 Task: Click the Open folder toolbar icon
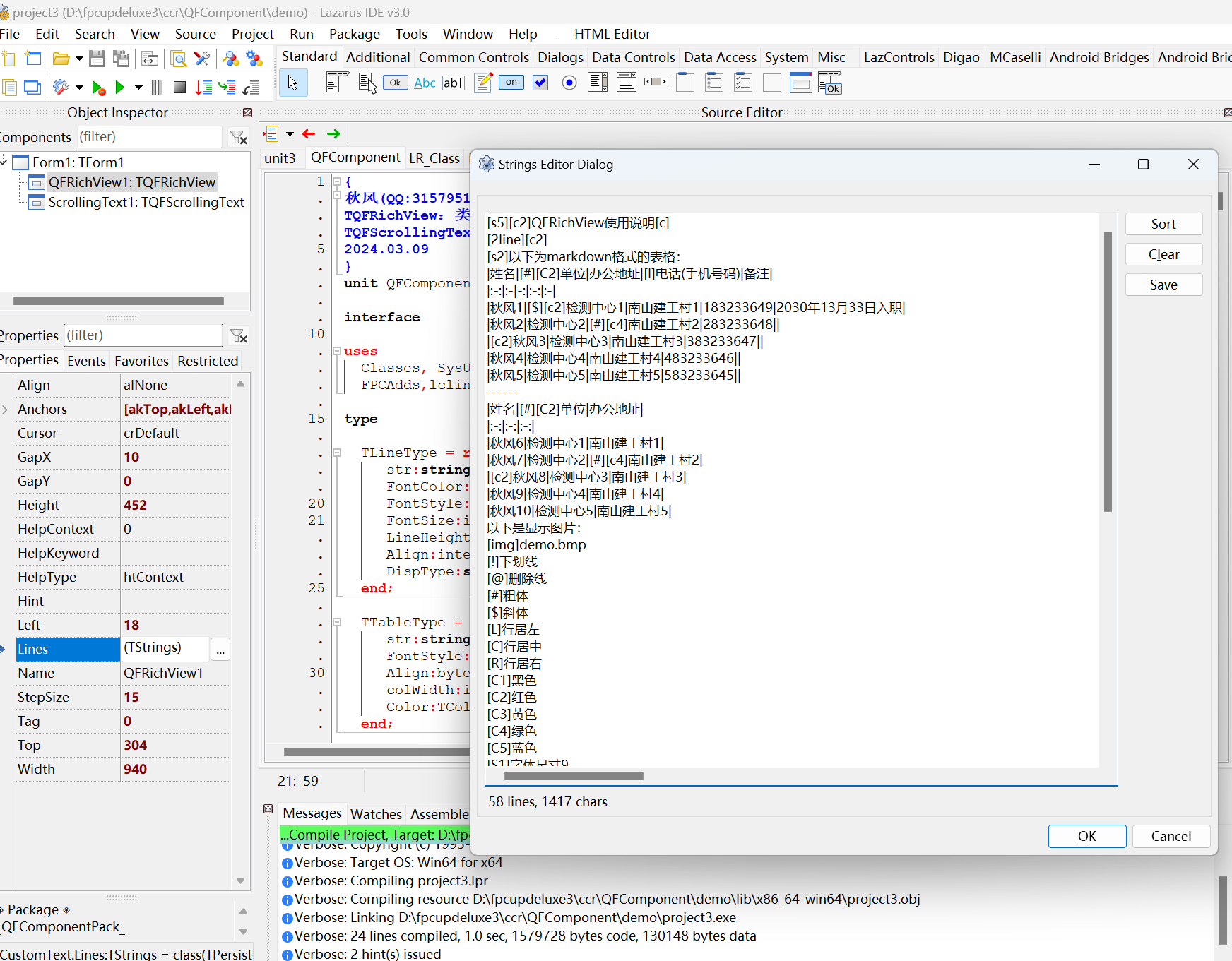coord(61,59)
